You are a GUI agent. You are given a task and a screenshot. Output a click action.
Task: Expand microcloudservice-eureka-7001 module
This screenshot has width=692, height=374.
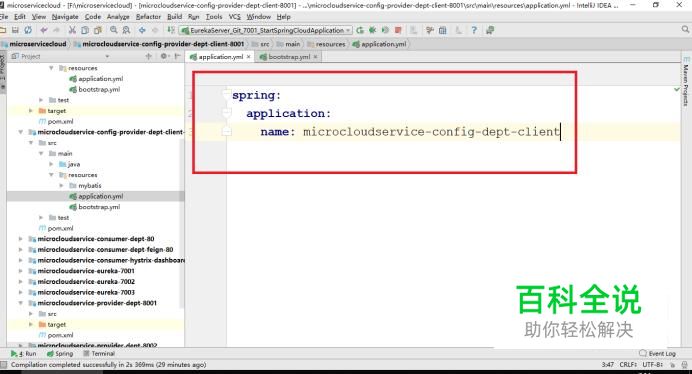(x=21, y=271)
